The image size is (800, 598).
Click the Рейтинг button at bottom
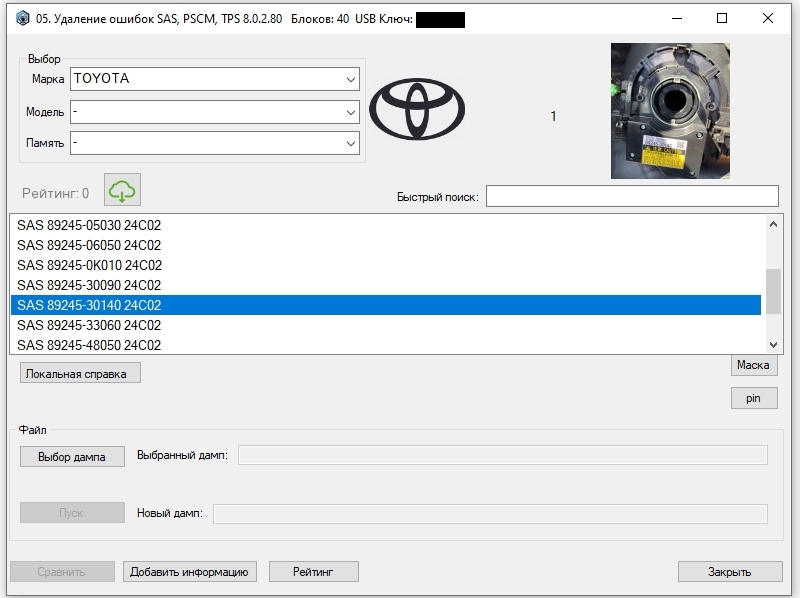coord(313,572)
